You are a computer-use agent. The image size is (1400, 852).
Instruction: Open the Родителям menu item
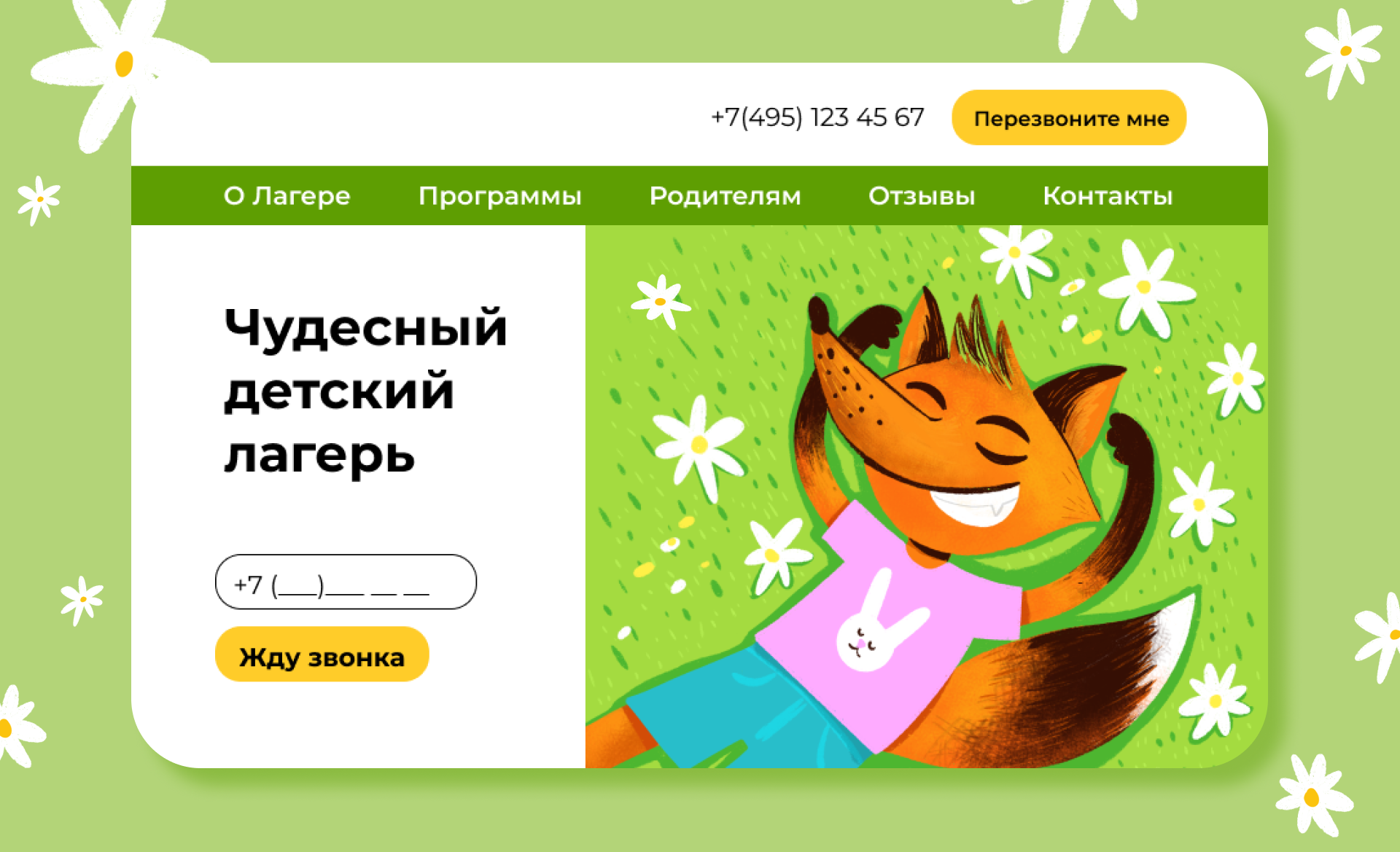(x=725, y=196)
